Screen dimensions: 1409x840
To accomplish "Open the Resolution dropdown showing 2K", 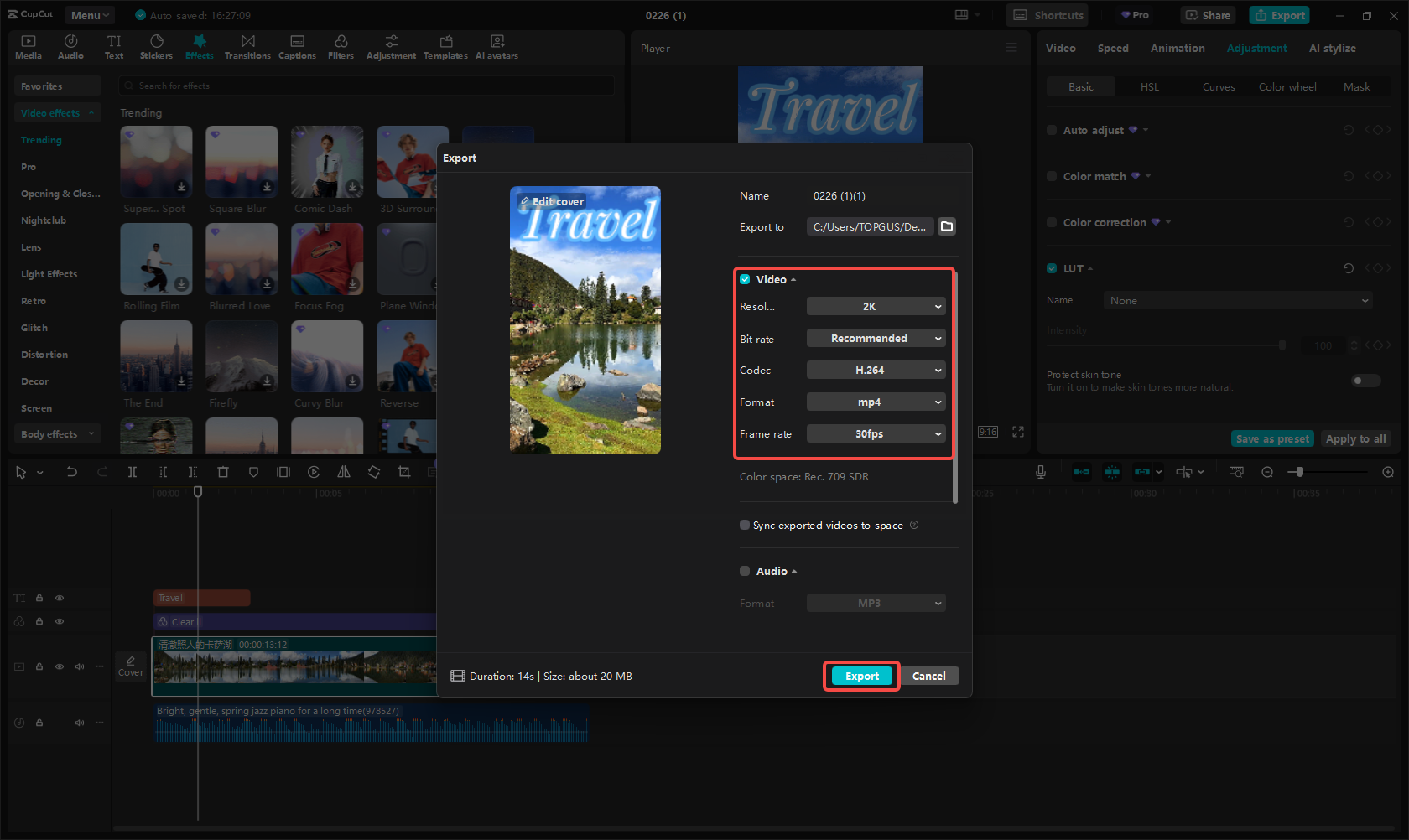I will [x=876, y=306].
